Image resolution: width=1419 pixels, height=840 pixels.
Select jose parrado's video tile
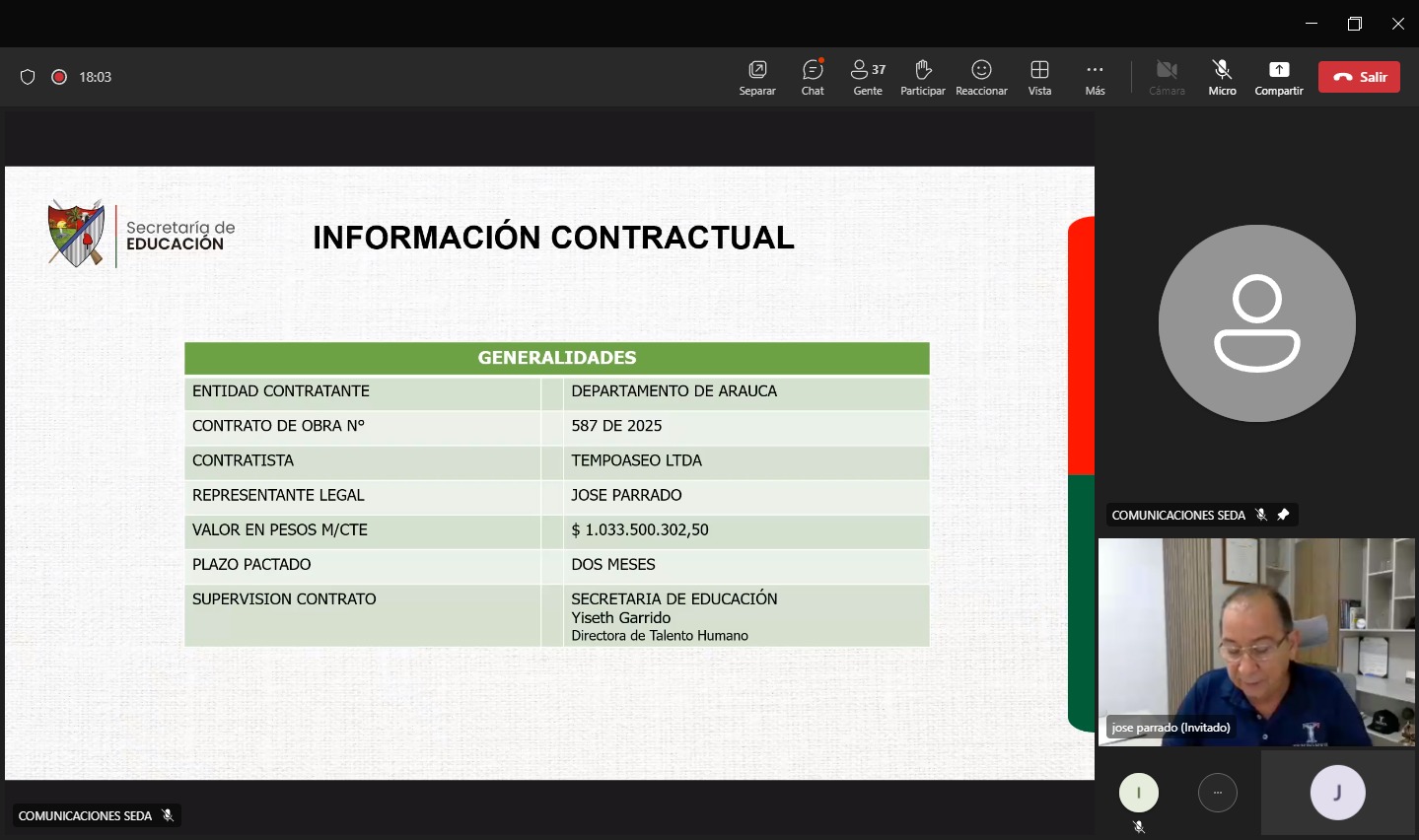(x=1256, y=641)
